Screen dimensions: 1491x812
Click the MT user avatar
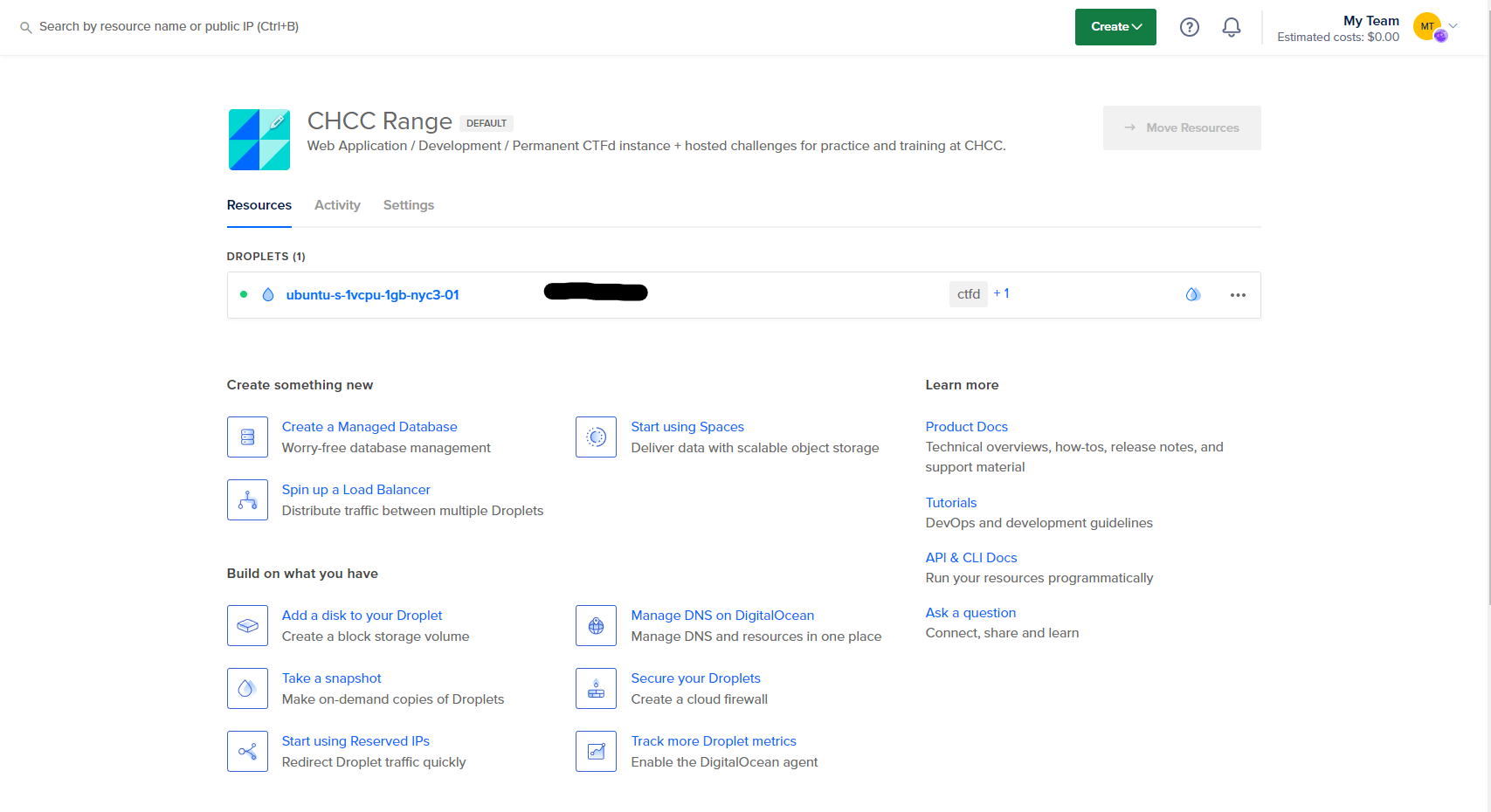coord(1428,27)
